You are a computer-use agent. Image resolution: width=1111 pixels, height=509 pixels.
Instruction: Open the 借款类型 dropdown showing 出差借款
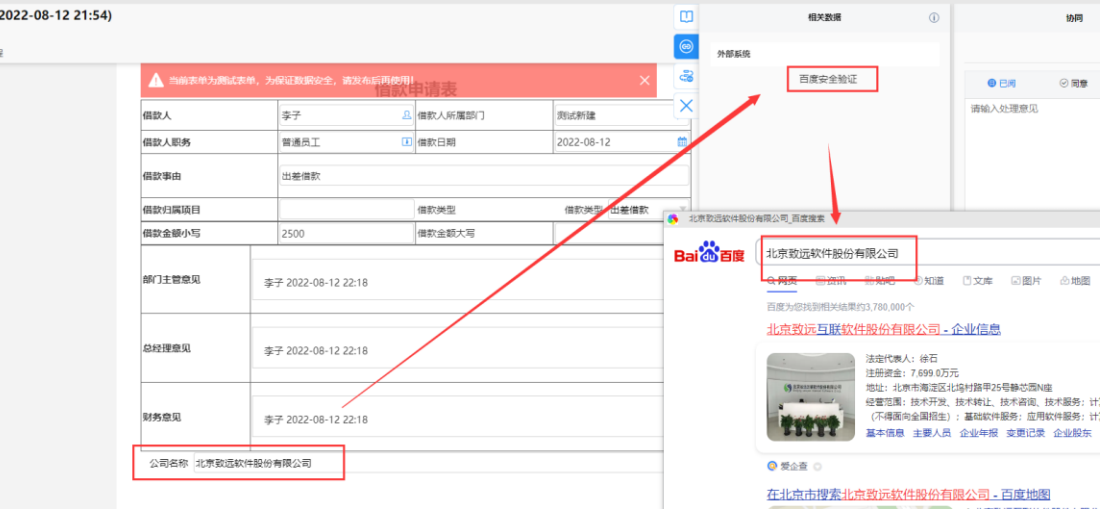[648, 210]
